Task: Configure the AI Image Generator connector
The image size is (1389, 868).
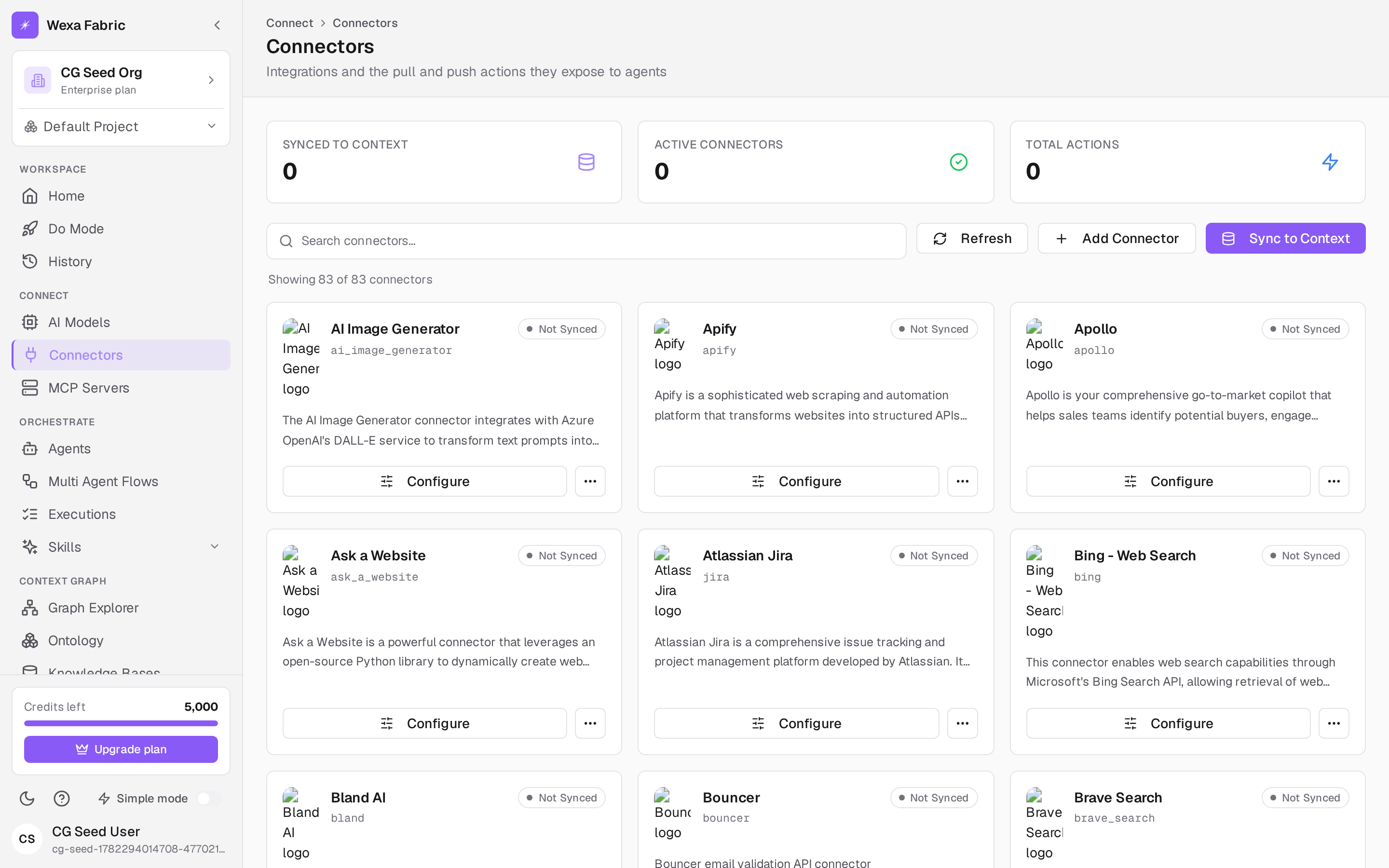Action: pyautogui.click(x=425, y=481)
